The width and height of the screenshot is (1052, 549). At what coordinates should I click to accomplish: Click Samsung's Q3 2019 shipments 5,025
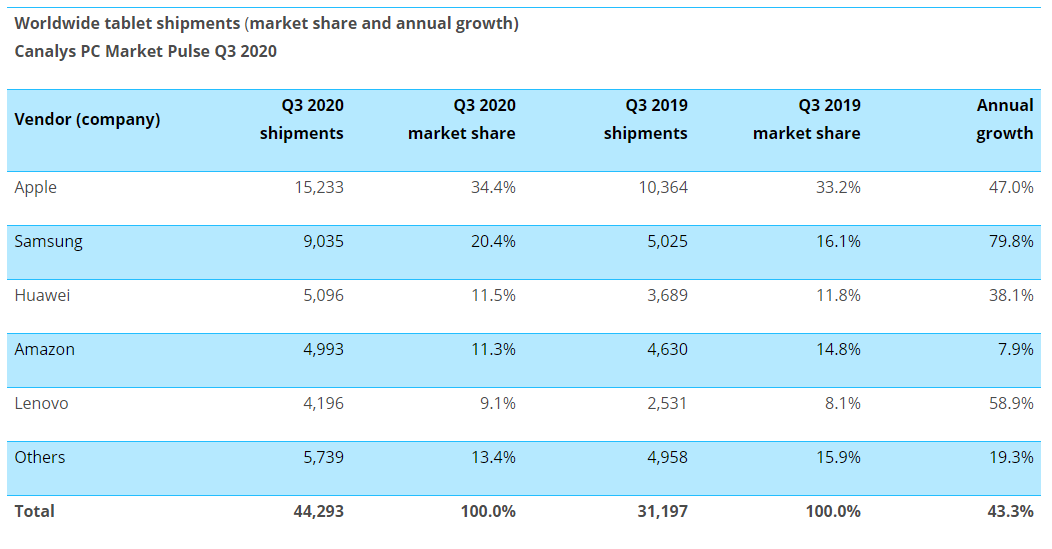(668, 242)
